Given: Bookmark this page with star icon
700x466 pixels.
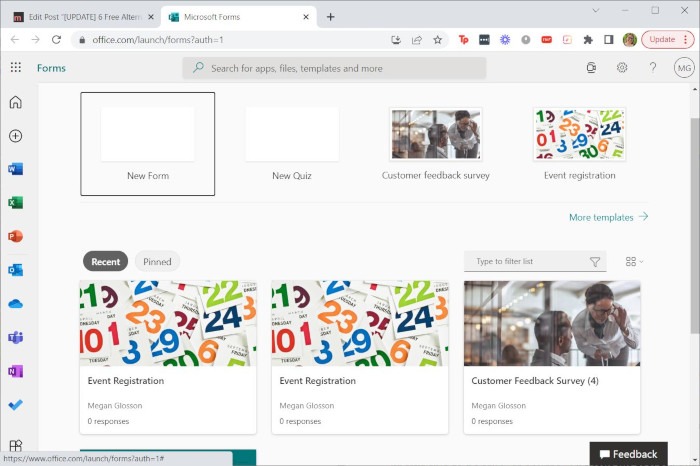Looking at the screenshot, I should 438,40.
